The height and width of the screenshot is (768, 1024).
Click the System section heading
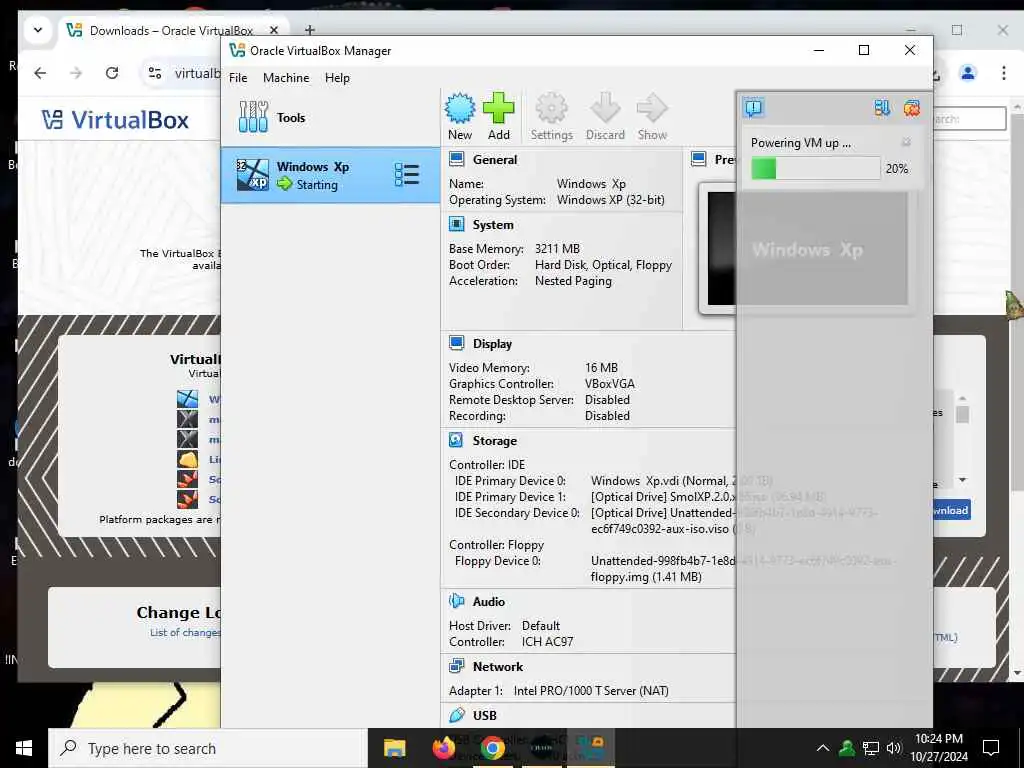point(493,225)
